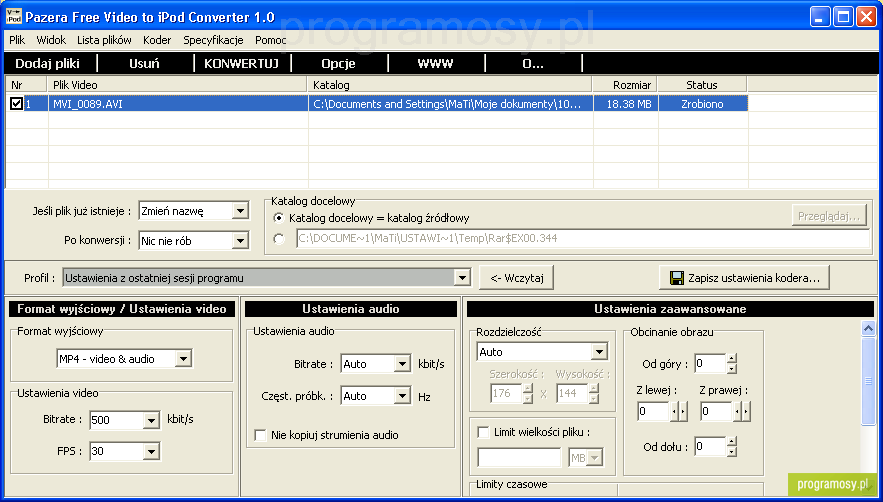Open Opcje from the toolbar
The image size is (883, 502).
tap(338, 63)
